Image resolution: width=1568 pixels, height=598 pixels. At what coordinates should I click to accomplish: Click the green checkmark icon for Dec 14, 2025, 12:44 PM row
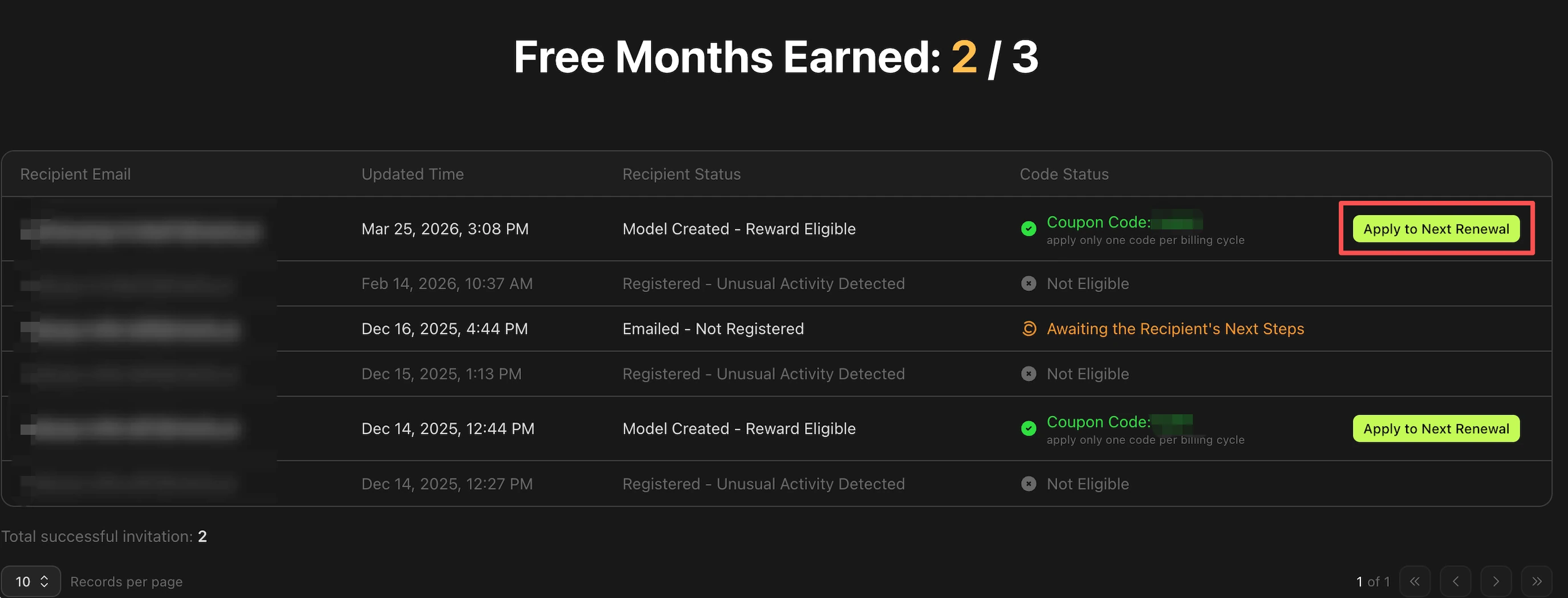point(1029,429)
